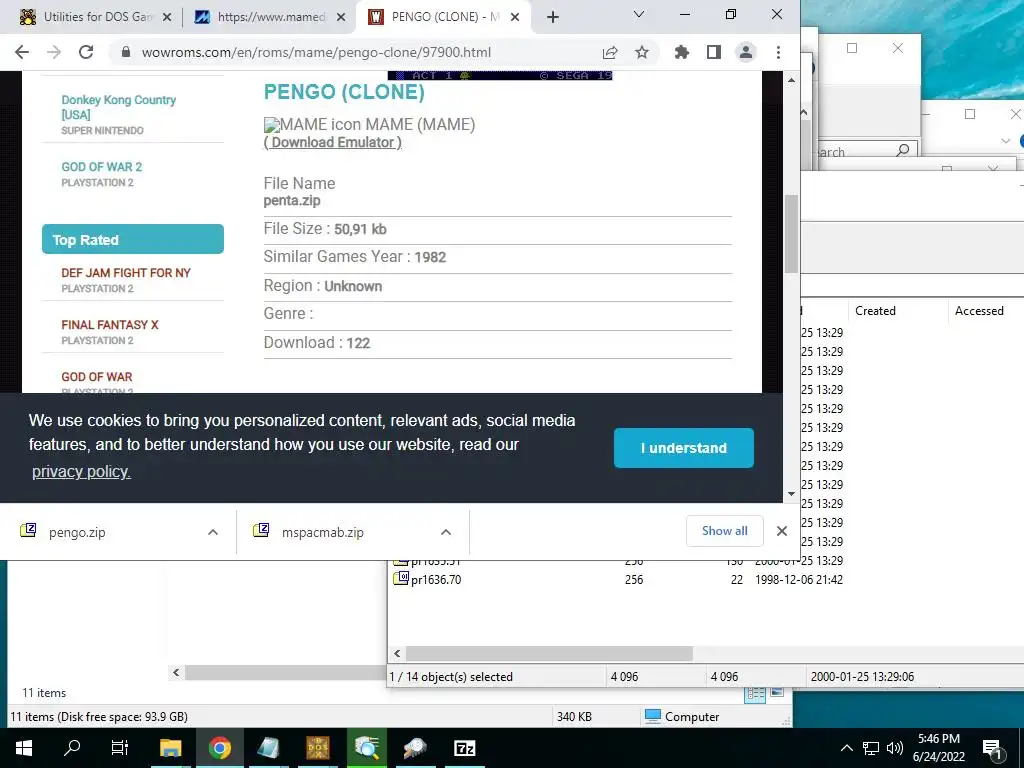Expand mspacmab.zip download options chevron

446,532
